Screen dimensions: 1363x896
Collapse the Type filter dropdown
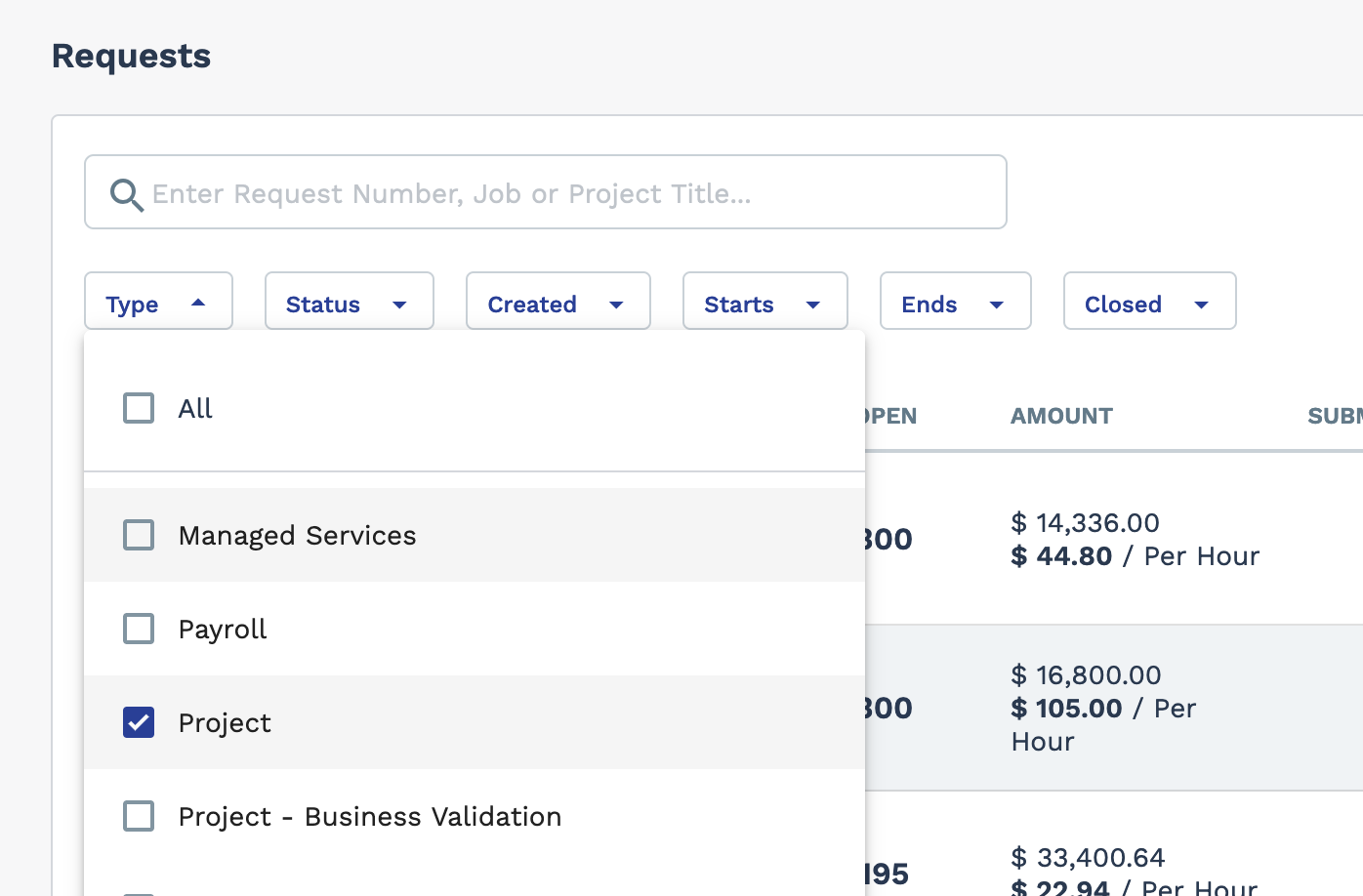[x=158, y=301]
